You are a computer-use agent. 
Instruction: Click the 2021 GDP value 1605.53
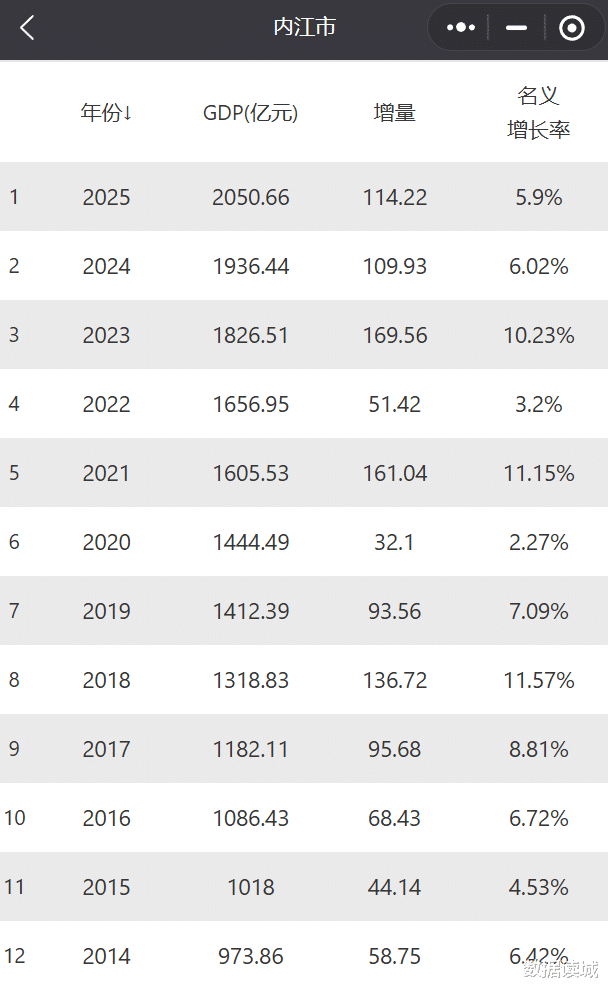(x=250, y=474)
